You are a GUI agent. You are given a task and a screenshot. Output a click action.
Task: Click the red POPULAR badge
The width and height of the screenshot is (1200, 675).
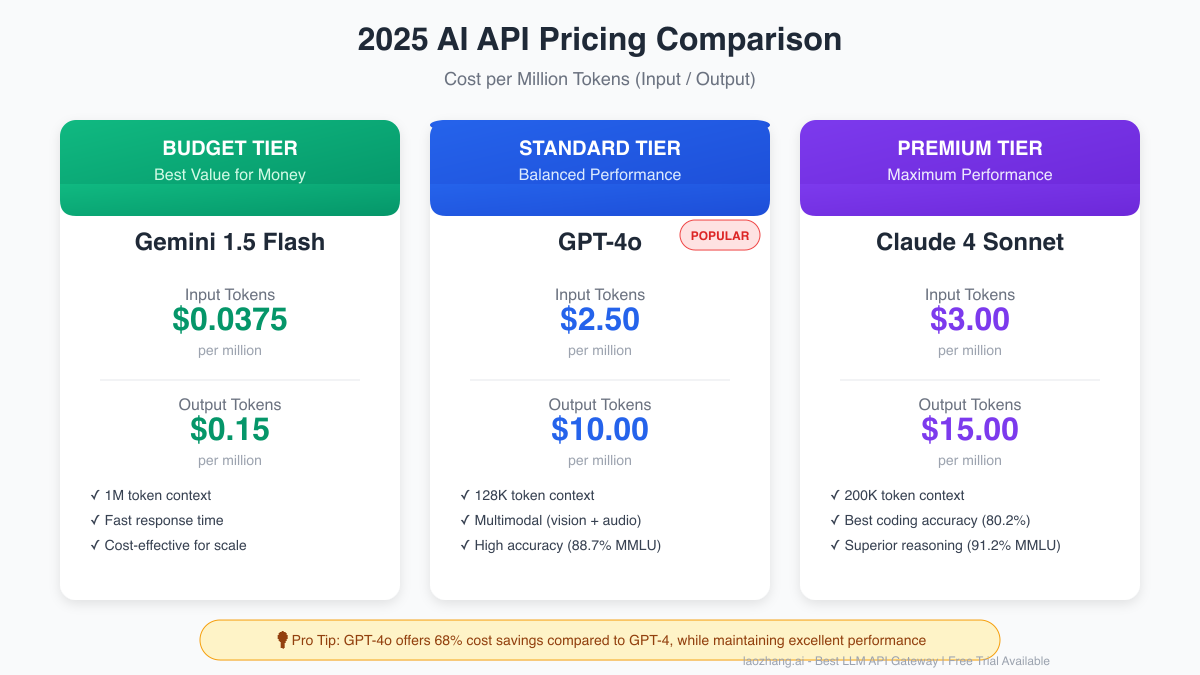tap(720, 236)
